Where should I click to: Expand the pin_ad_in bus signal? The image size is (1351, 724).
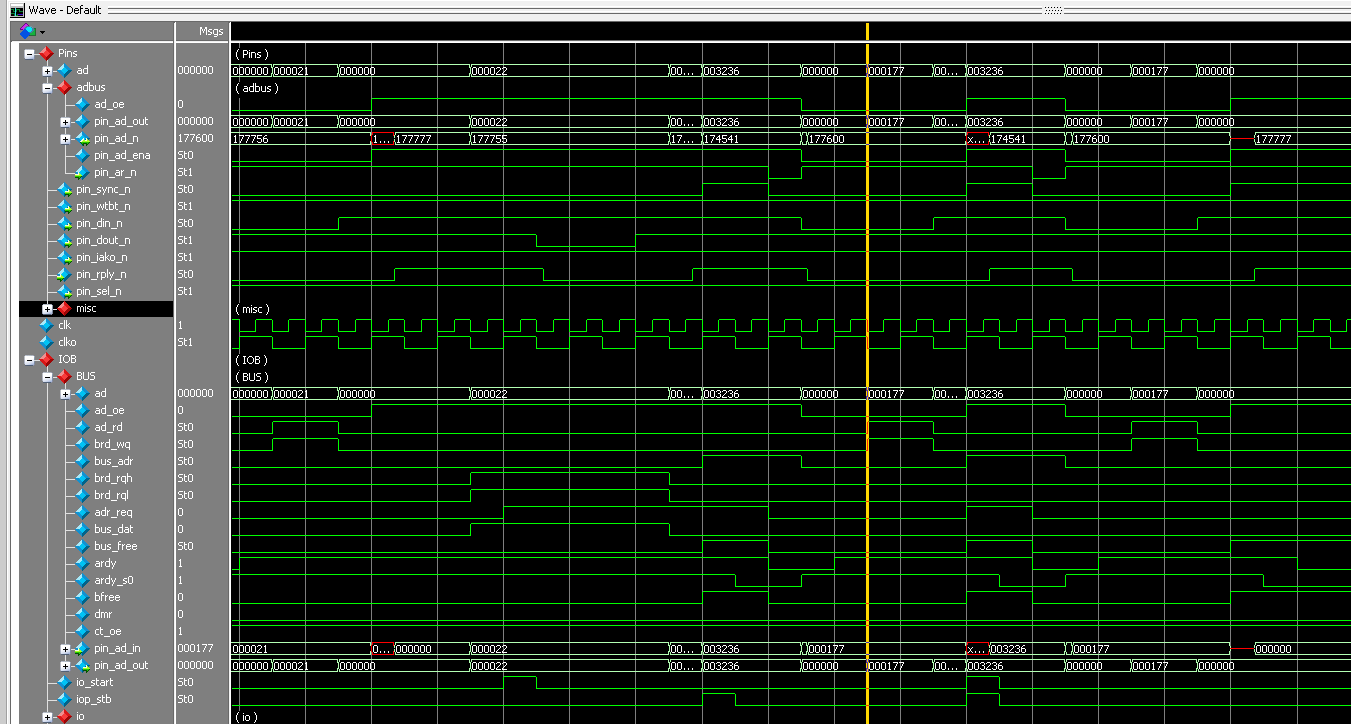coord(65,649)
